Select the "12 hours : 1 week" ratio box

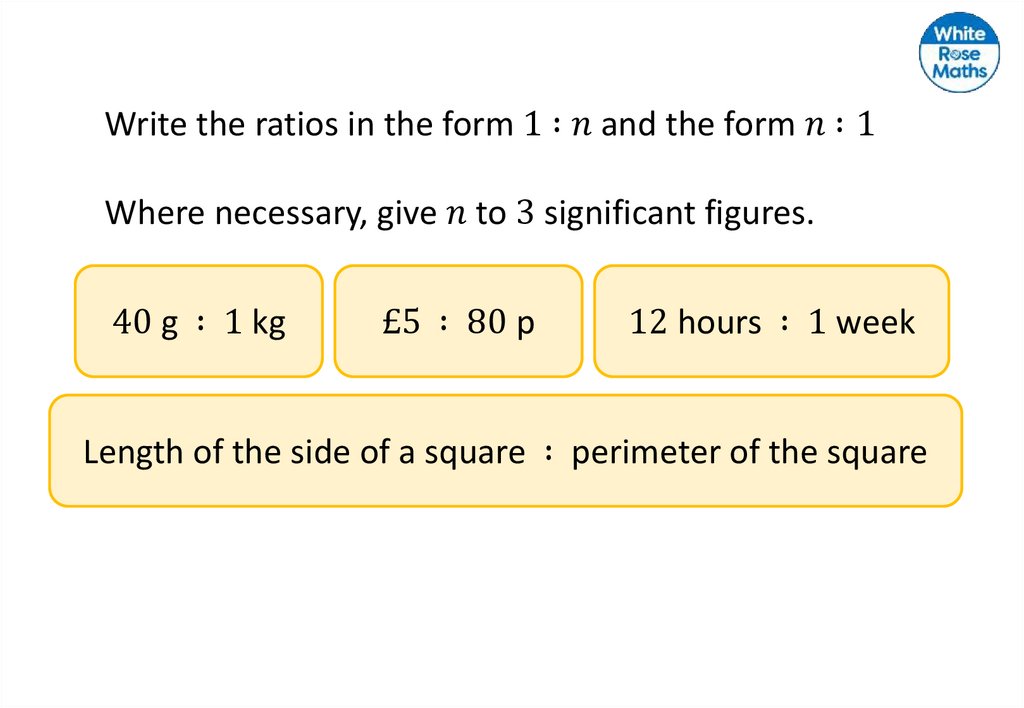771,321
